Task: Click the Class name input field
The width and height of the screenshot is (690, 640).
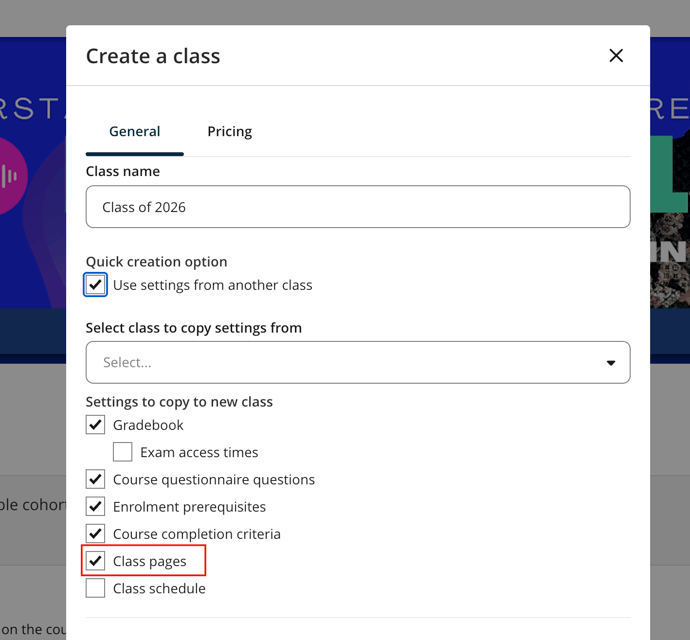Action: point(358,206)
